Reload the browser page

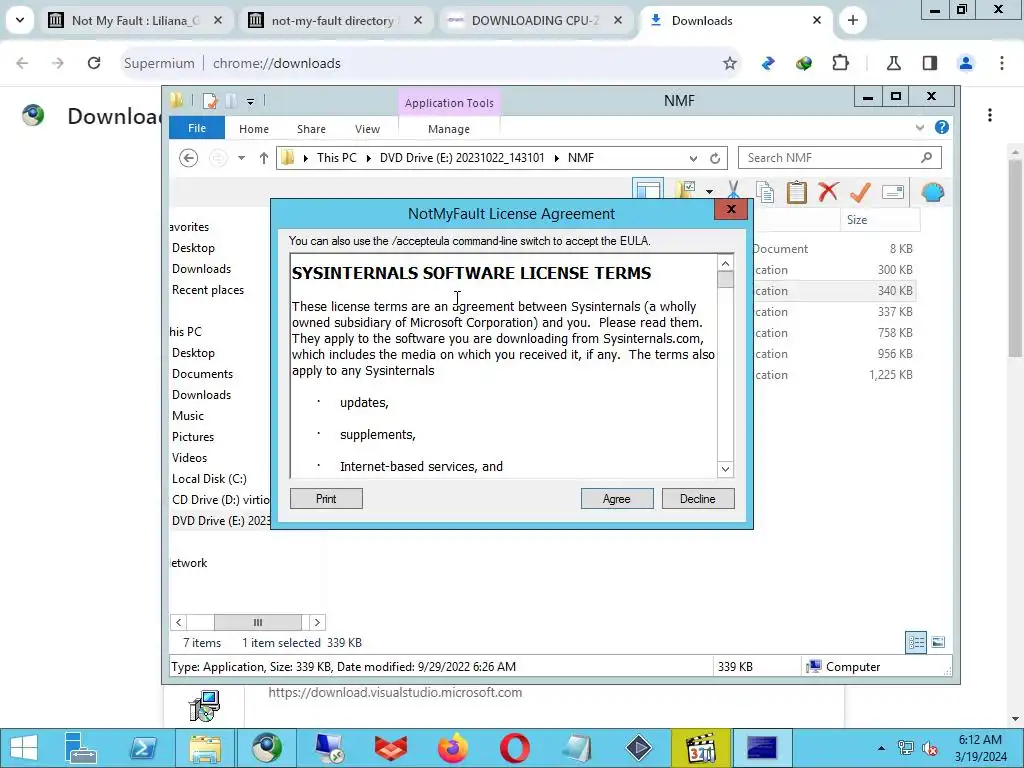94,63
